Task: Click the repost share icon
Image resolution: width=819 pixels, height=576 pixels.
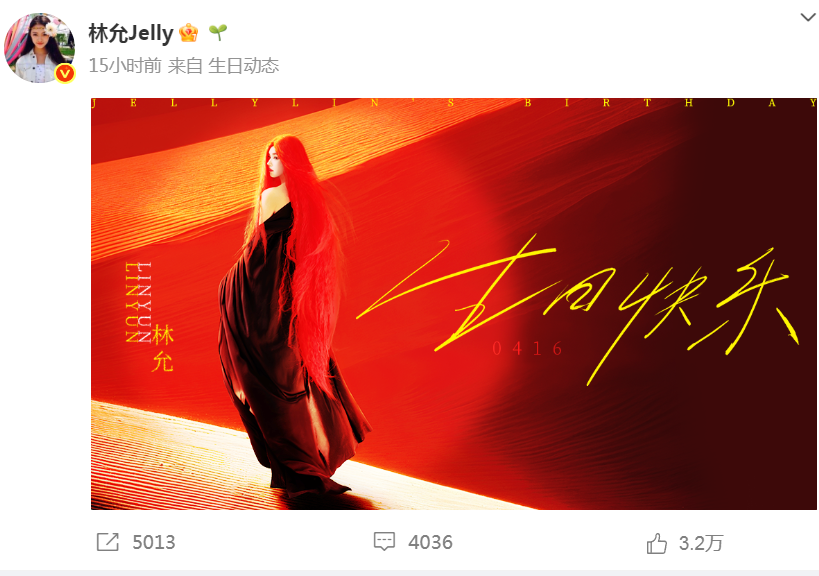Action: 108,542
